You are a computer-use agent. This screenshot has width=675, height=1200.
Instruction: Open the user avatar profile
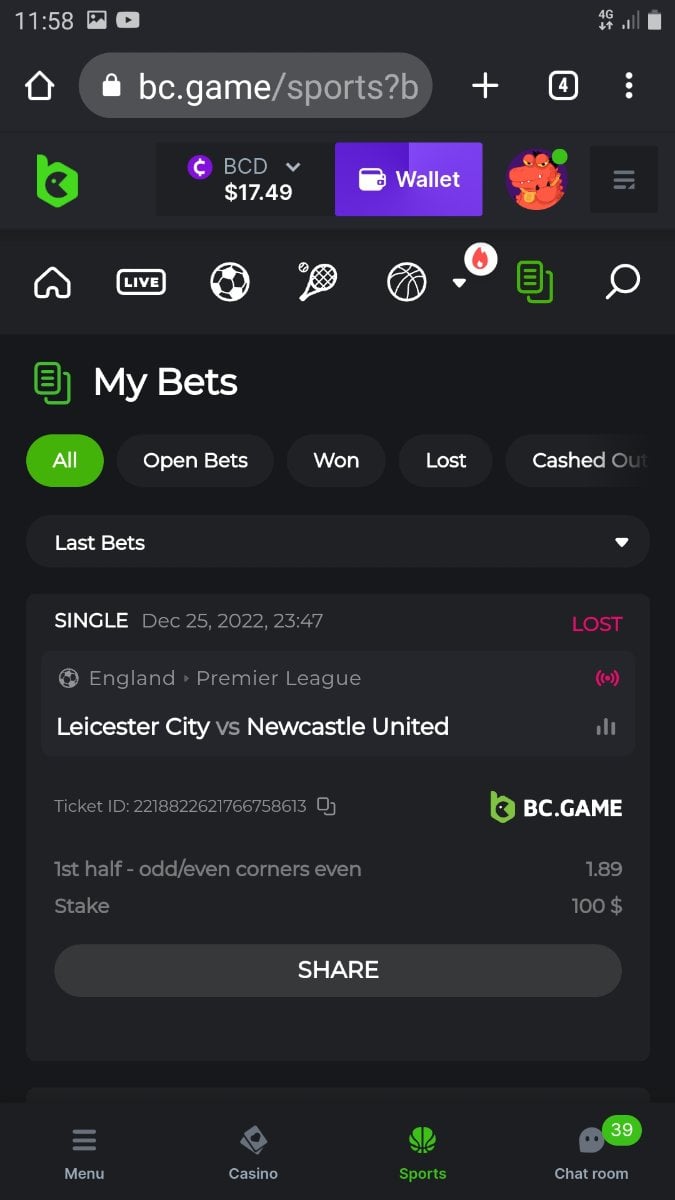(x=537, y=180)
